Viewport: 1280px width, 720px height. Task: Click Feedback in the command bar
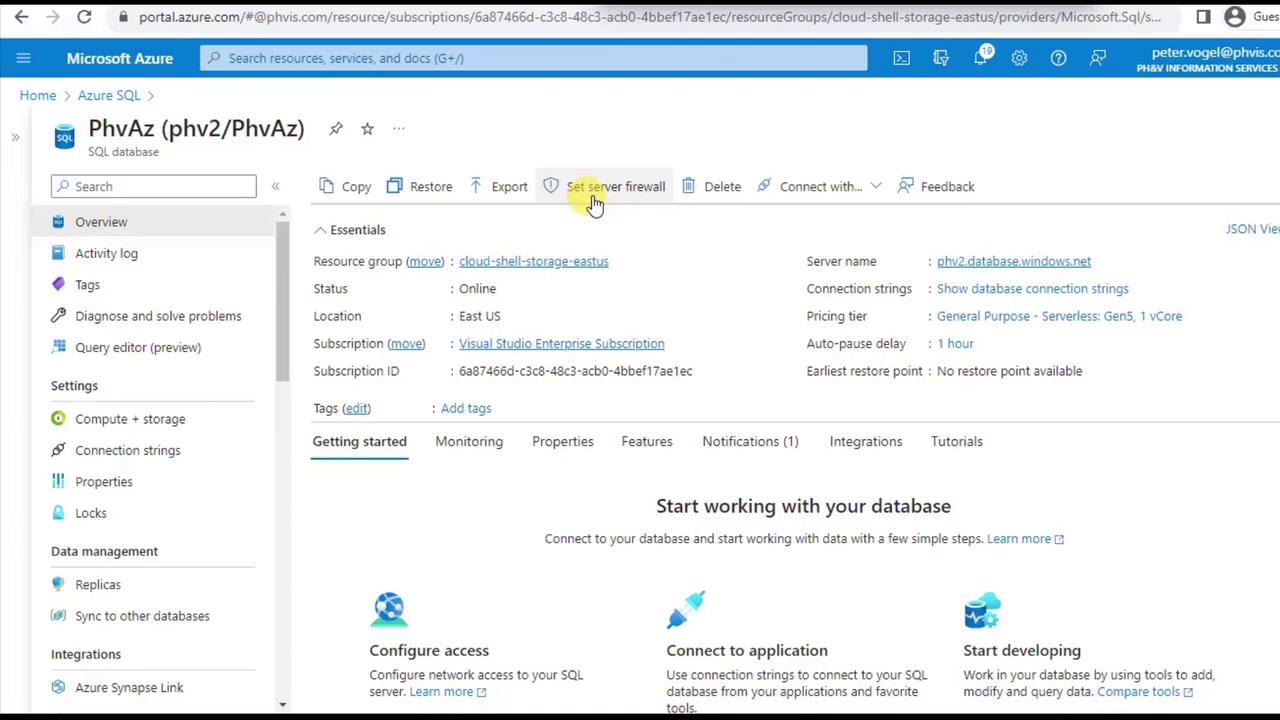(x=936, y=186)
